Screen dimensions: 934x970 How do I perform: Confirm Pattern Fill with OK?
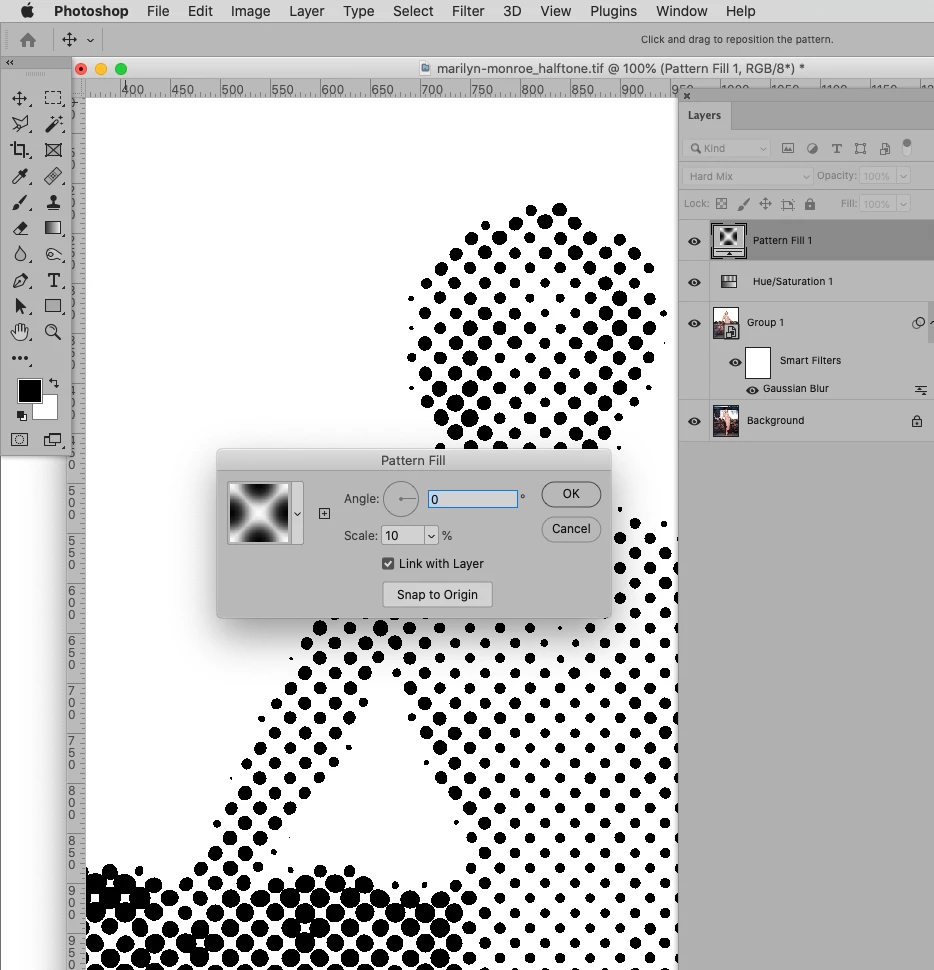571,494
